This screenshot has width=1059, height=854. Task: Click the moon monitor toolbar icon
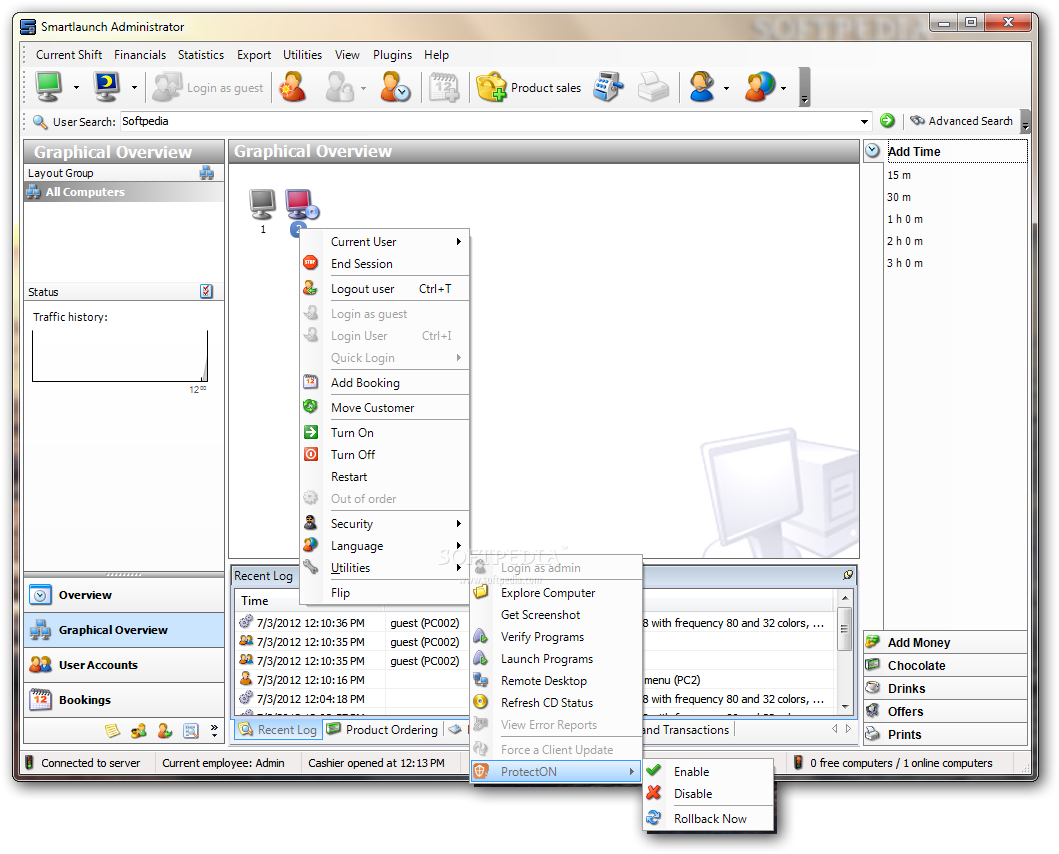tap(107, 86)
